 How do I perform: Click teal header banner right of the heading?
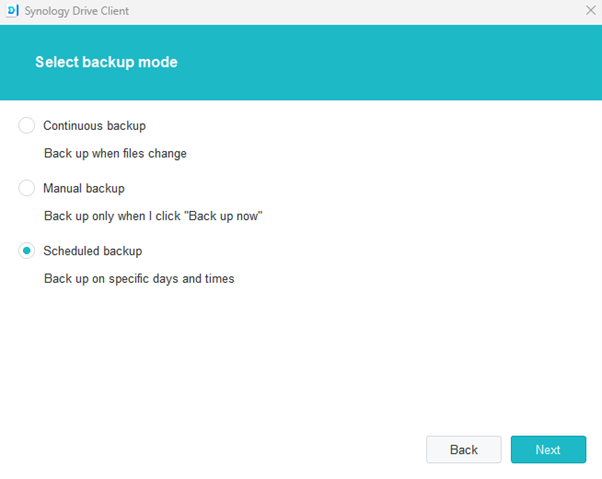click(400, 62)
